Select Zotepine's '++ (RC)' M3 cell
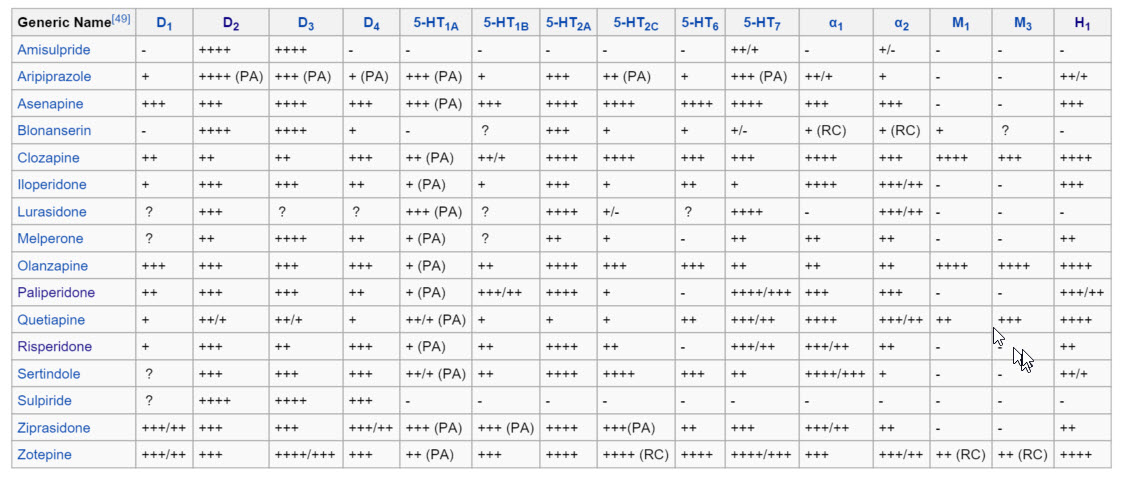Screen dimensions: 1123x480 [1023, 455]
